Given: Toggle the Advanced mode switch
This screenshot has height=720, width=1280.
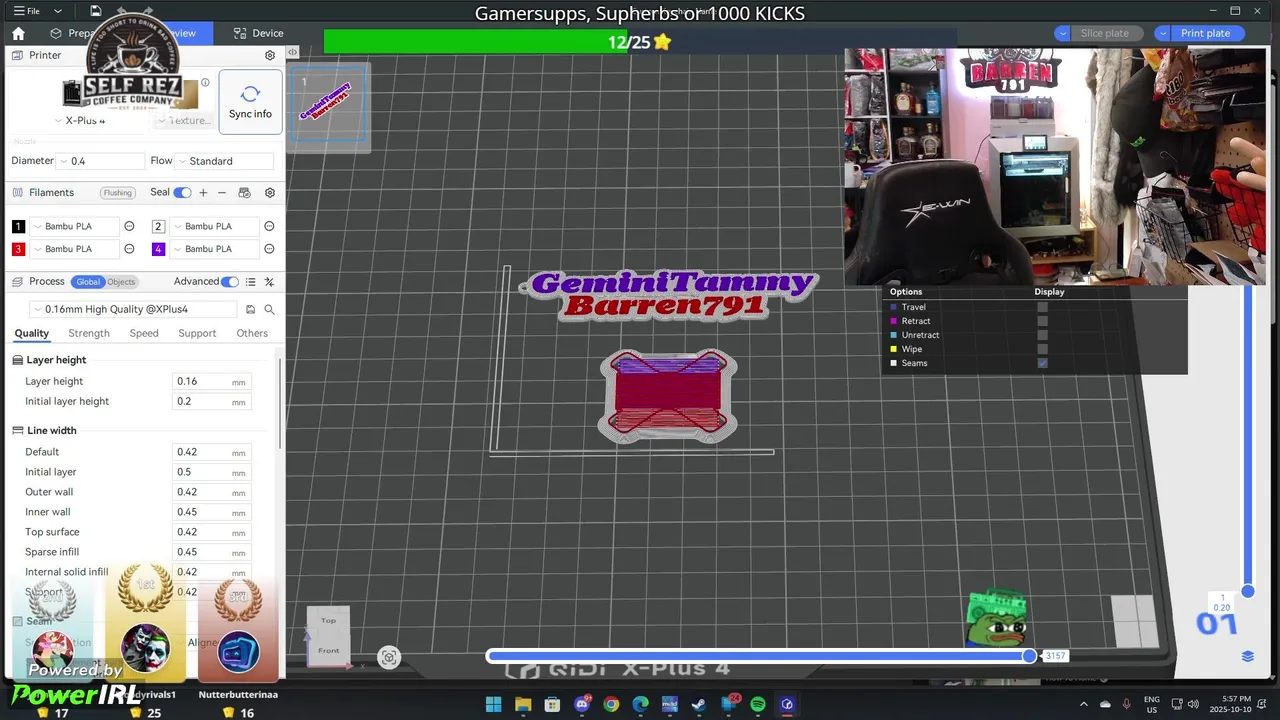Looking at the screenshot, I should click(230, 282).
